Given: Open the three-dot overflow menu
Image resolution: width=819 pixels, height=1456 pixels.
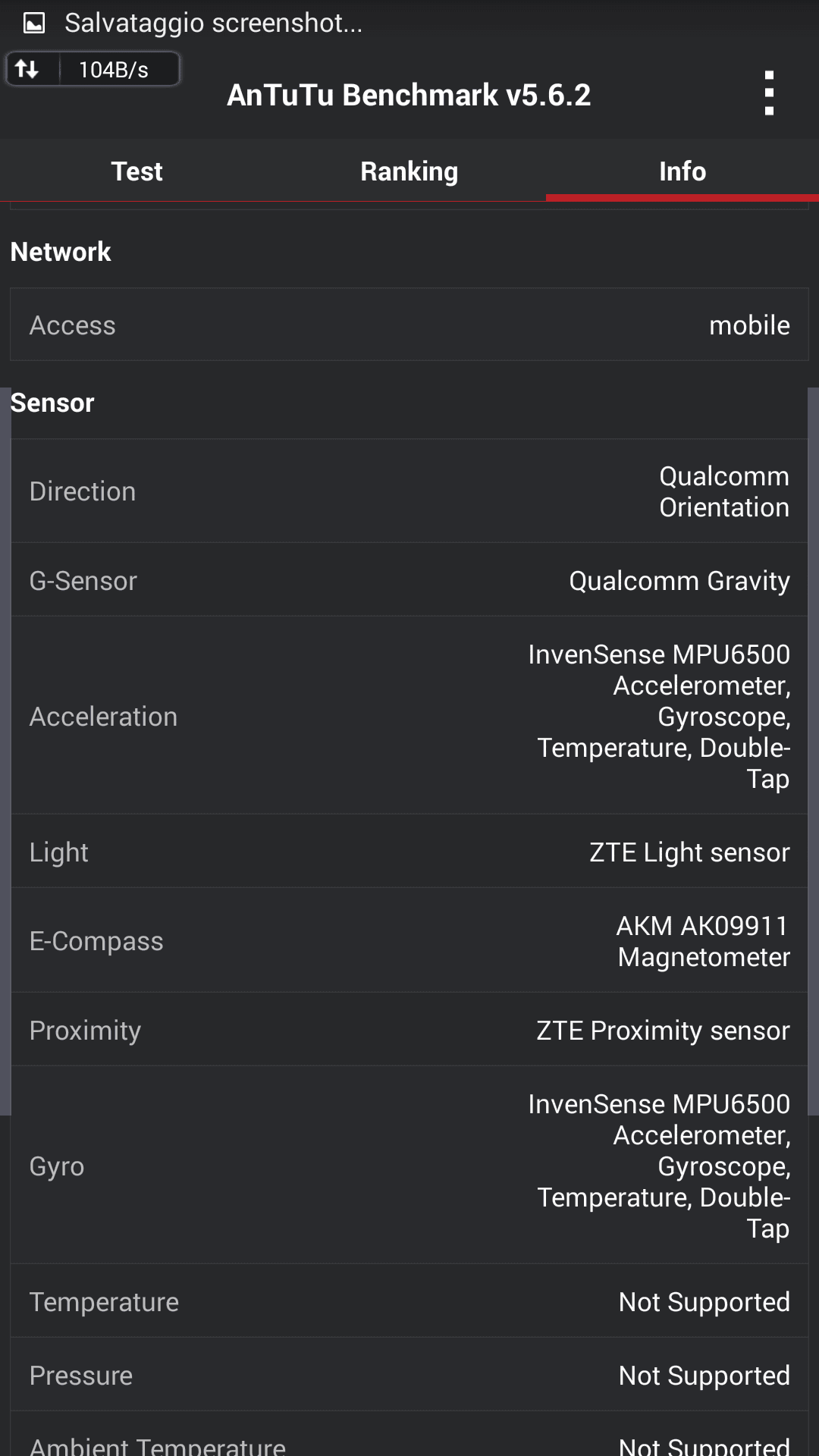Looking at the screenshot, I should 769,93.
